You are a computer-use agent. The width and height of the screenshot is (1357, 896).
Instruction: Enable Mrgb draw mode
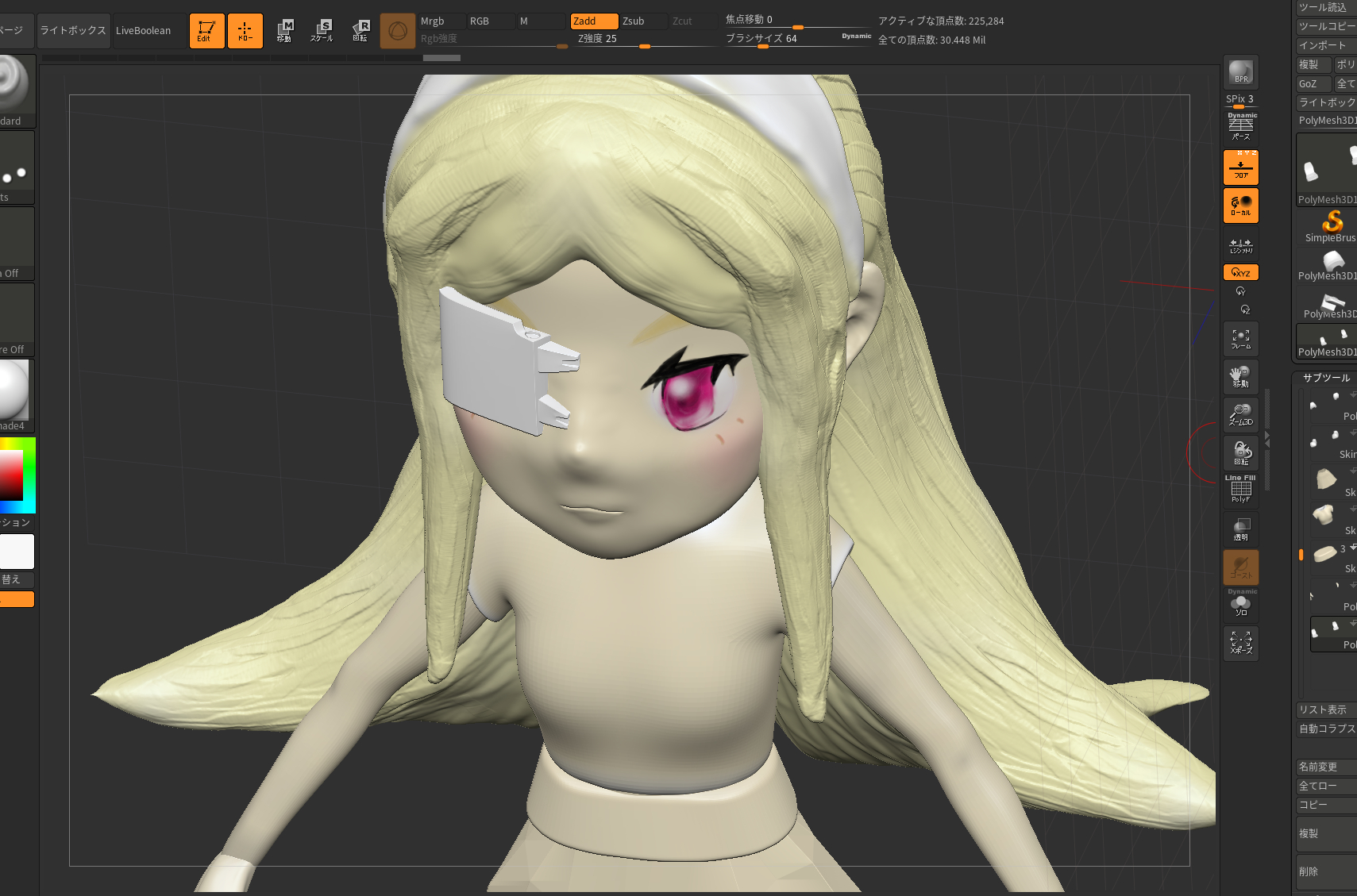(441, 21)
